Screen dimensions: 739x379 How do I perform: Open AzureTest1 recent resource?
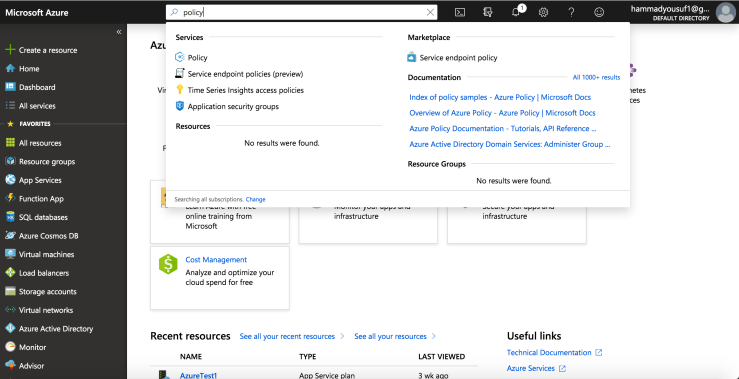198,375
